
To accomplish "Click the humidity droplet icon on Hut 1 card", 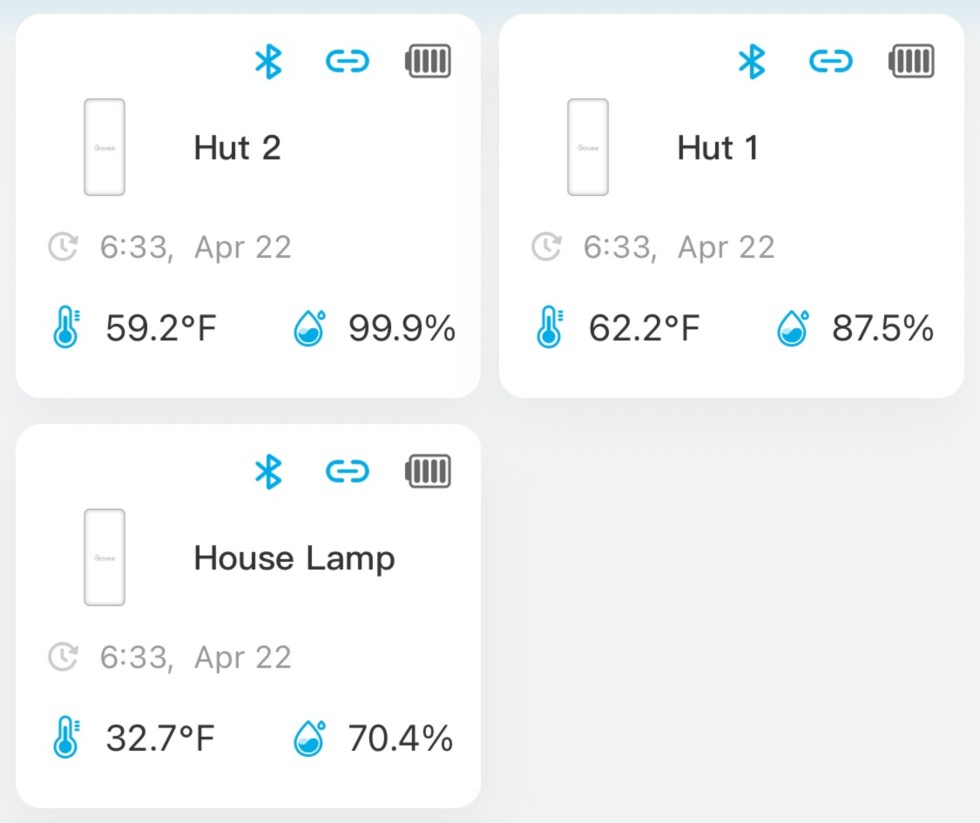I will [793, 328].
